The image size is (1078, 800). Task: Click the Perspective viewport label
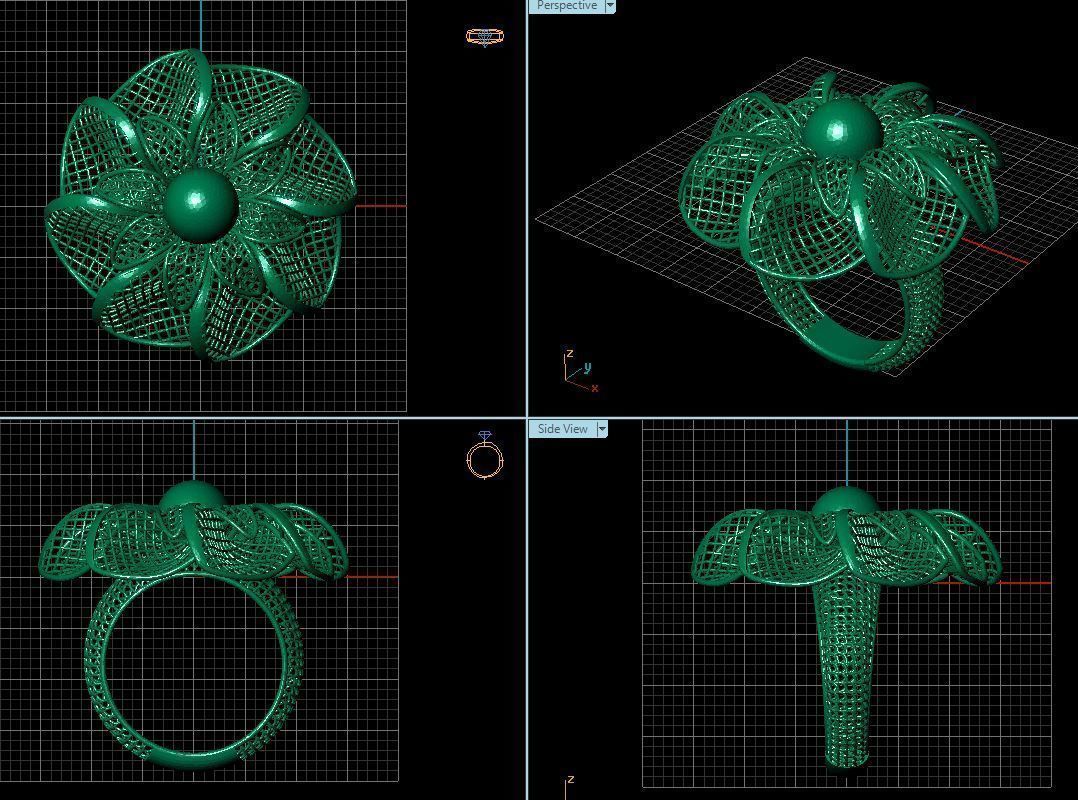click(x=566, y=5)
